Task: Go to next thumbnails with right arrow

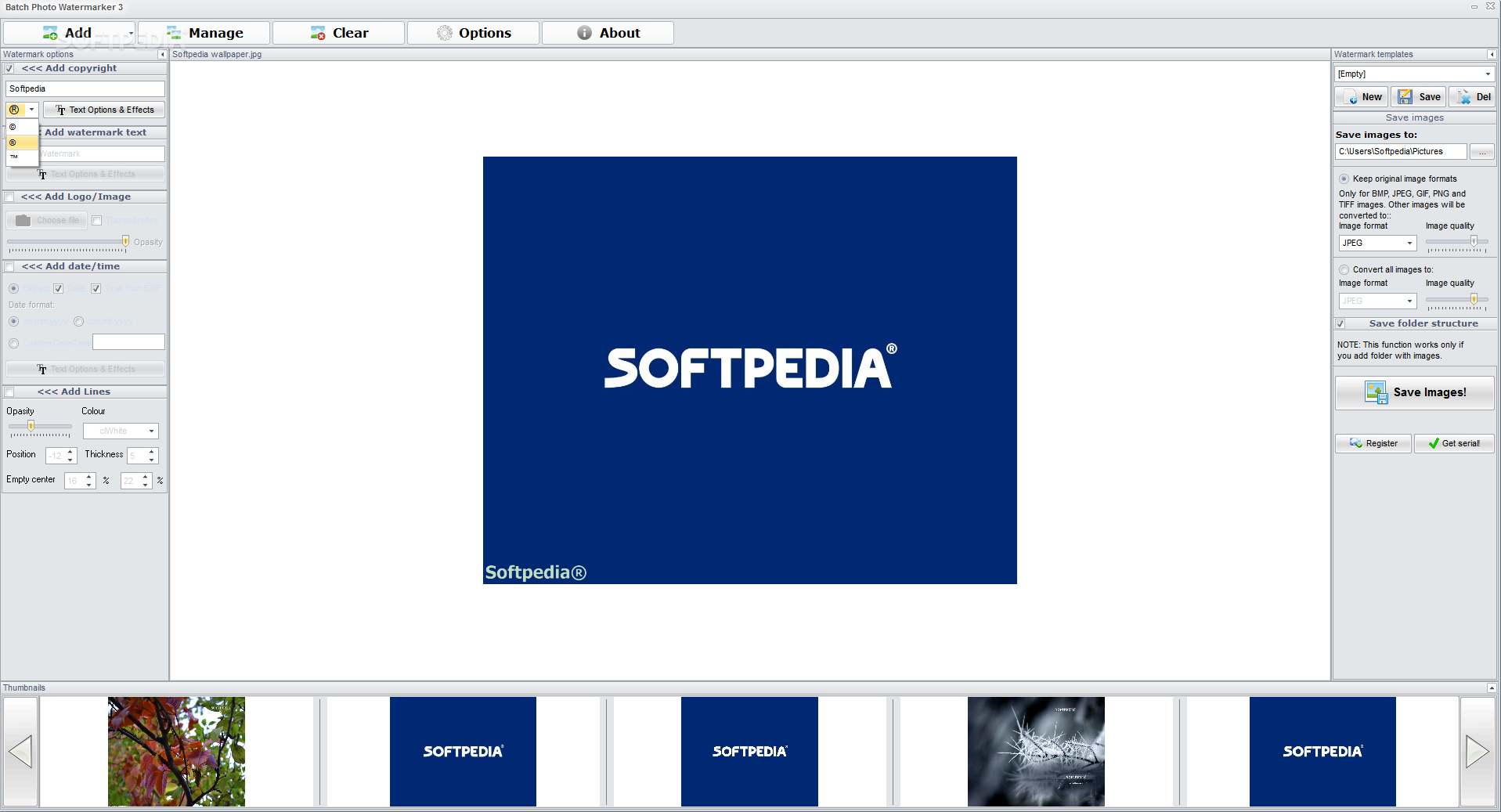Action: 1478,752
